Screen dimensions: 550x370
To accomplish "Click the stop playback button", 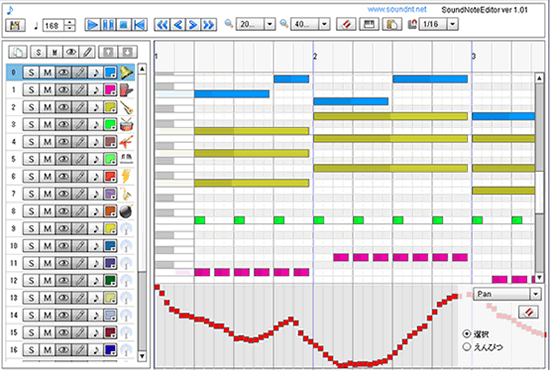I will tap(124, 25).
